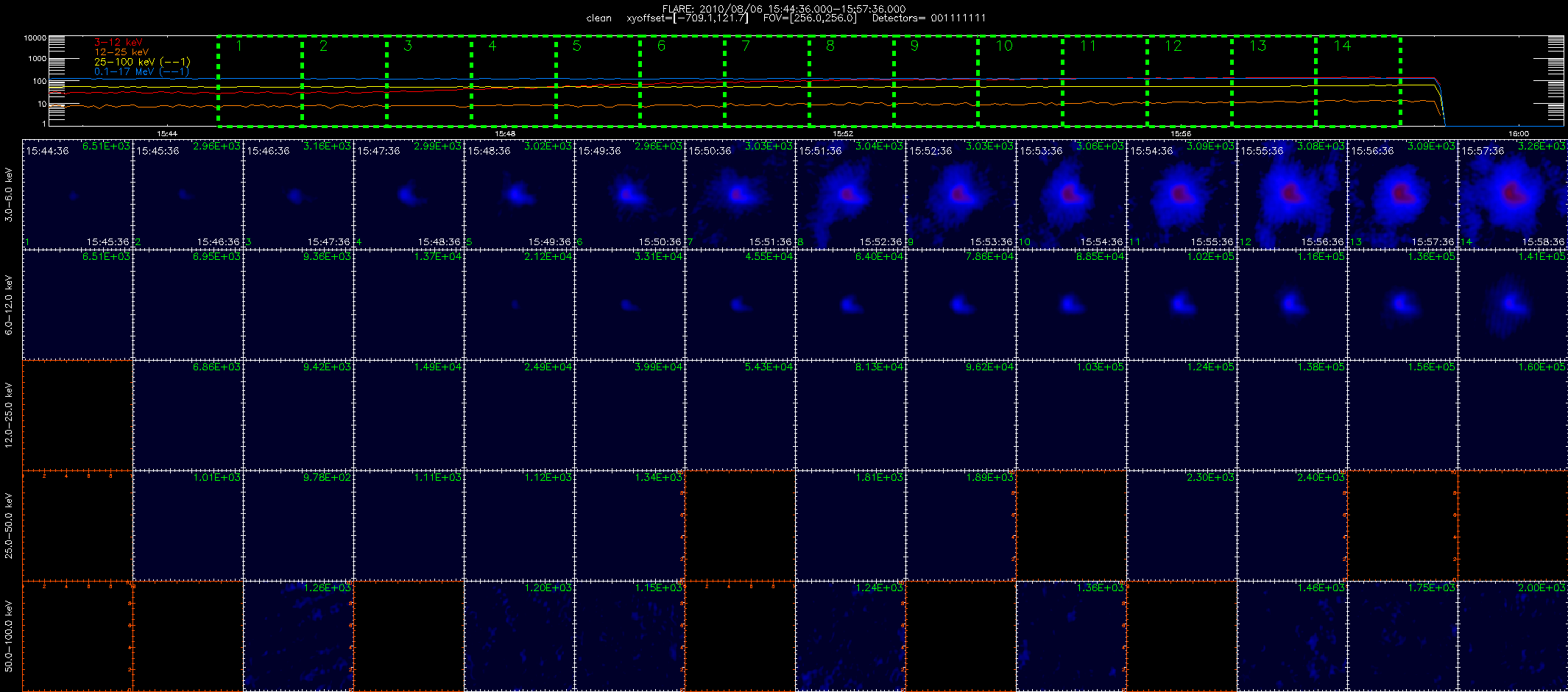The image size is (1568, 692).
Task: Click the 25.0-50.0 keV row label
Action: click(9, 526)
